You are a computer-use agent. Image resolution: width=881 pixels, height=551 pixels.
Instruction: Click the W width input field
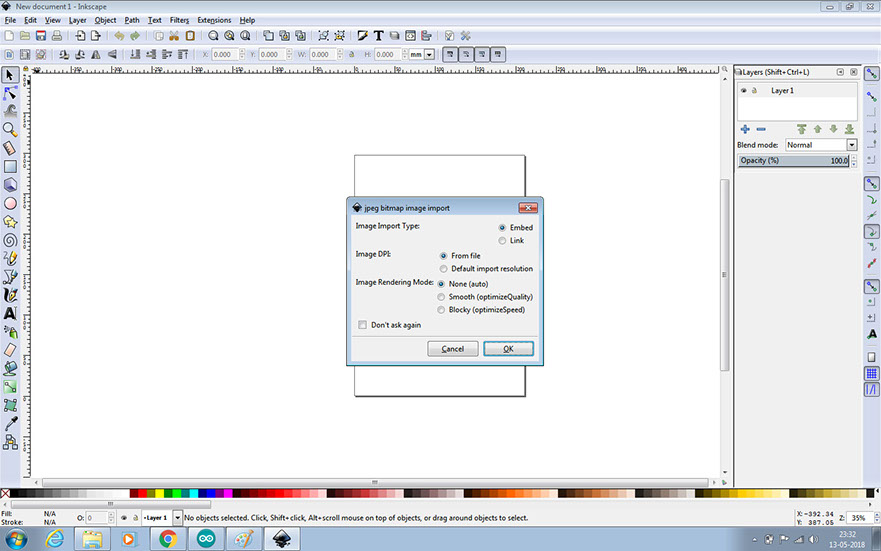[x=322, y=54]
